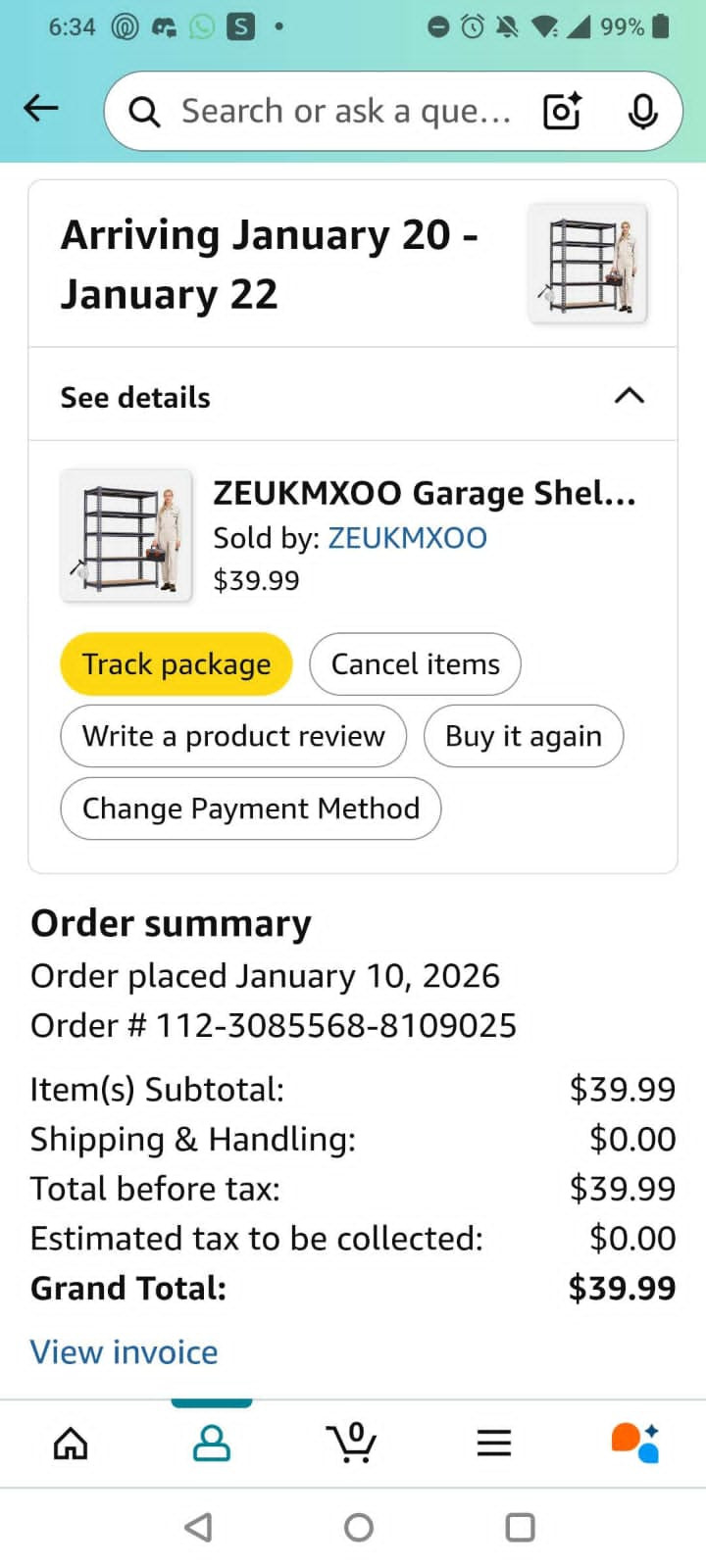
Task: Tap inside the search field
Action: pos(343,111)
